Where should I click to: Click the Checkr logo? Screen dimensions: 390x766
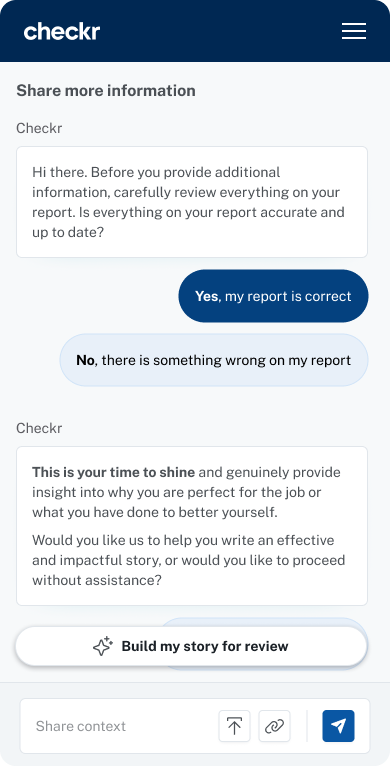[x=62, y=31]
